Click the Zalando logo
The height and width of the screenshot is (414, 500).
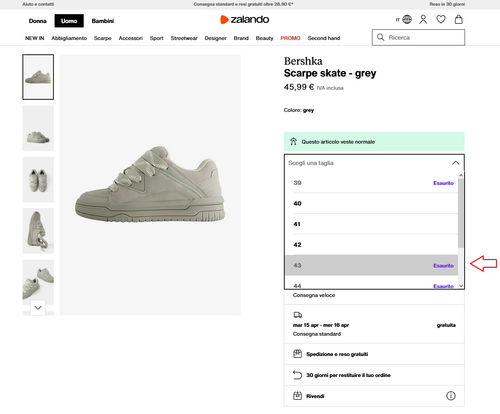pos(245,20)
